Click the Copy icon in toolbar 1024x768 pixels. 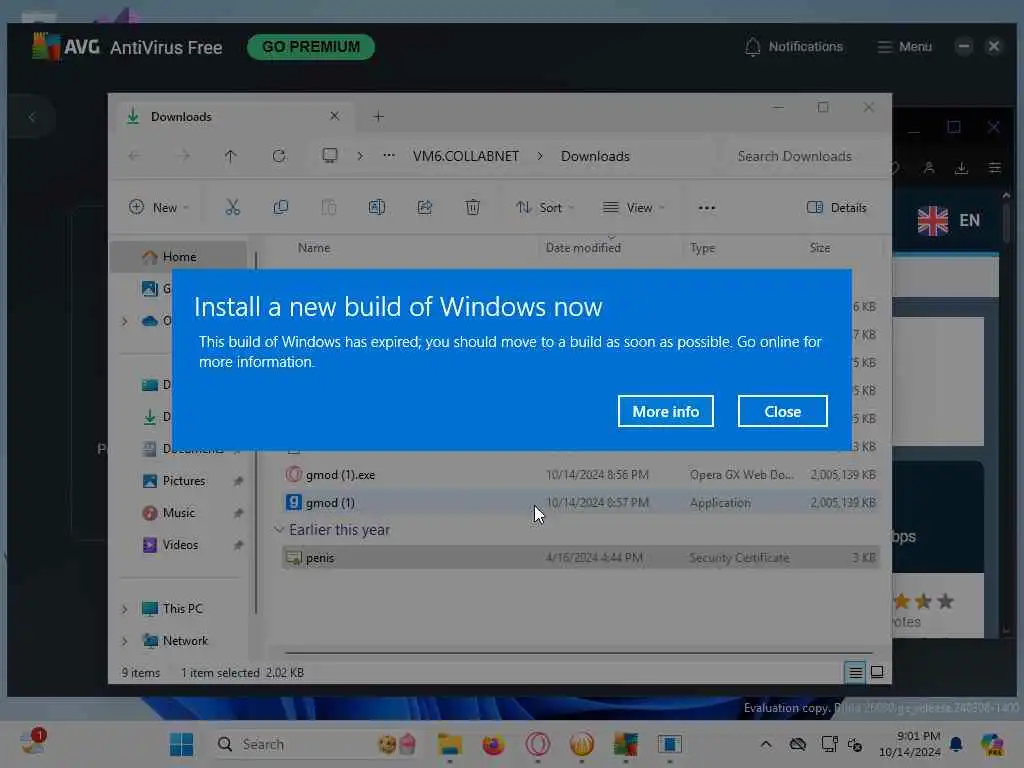tap(281, 208)
